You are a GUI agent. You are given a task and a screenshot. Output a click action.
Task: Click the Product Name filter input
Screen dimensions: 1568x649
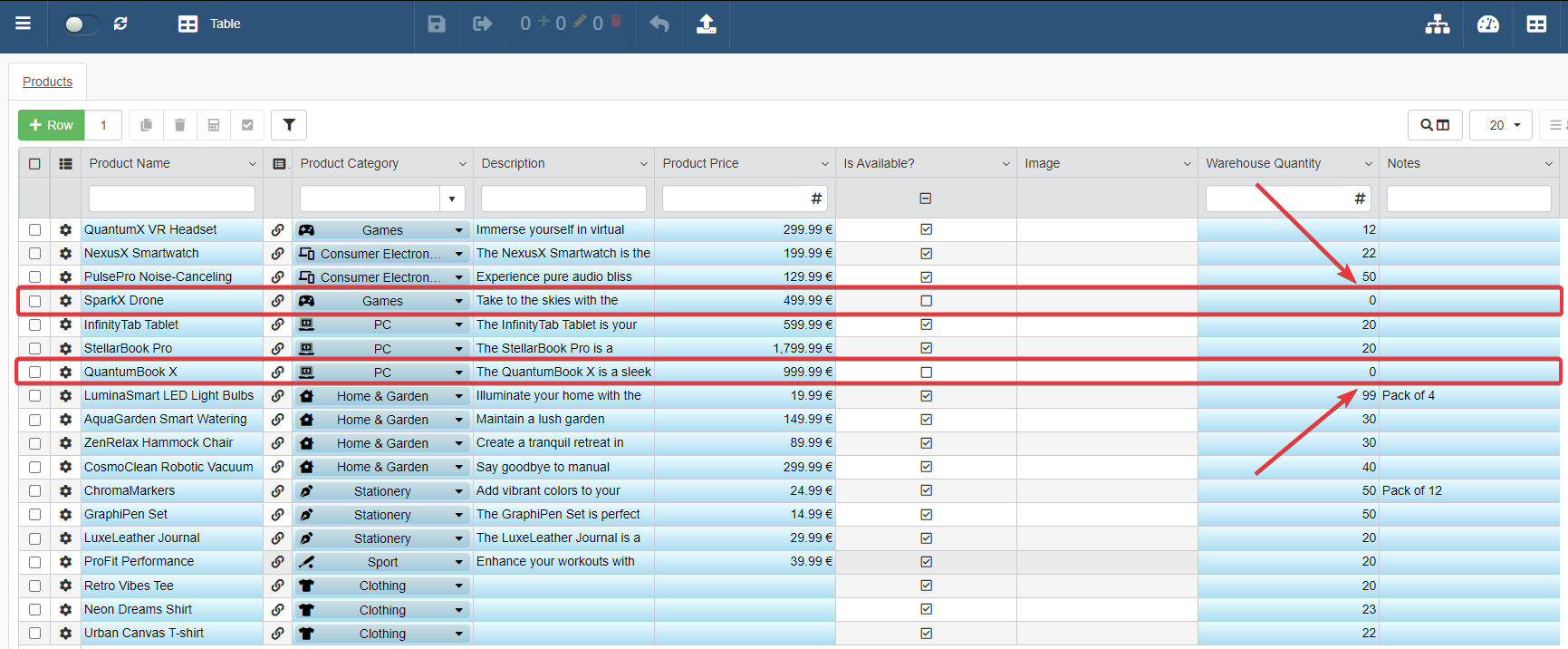click(172, 199)
